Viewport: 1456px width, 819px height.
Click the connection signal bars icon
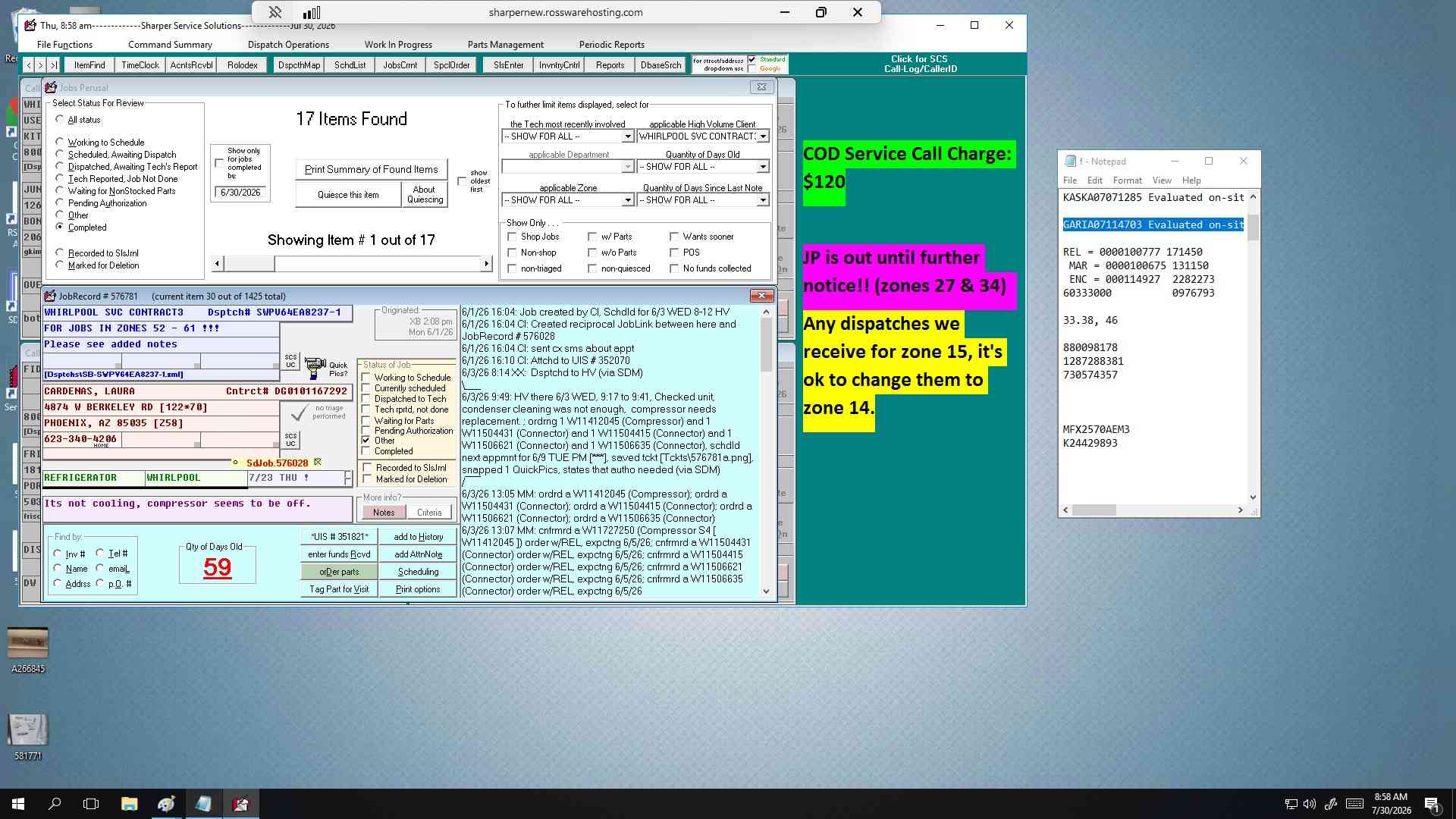point(312,12)
